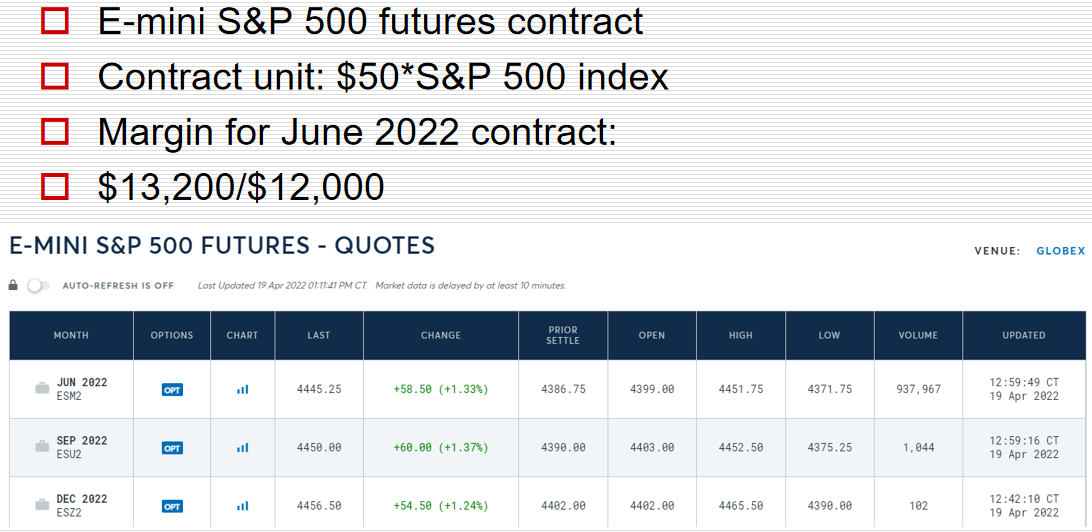Open OPT options for JUN 2022
Viewport: 1092px width, 532px height.
(x=172, y=390)
